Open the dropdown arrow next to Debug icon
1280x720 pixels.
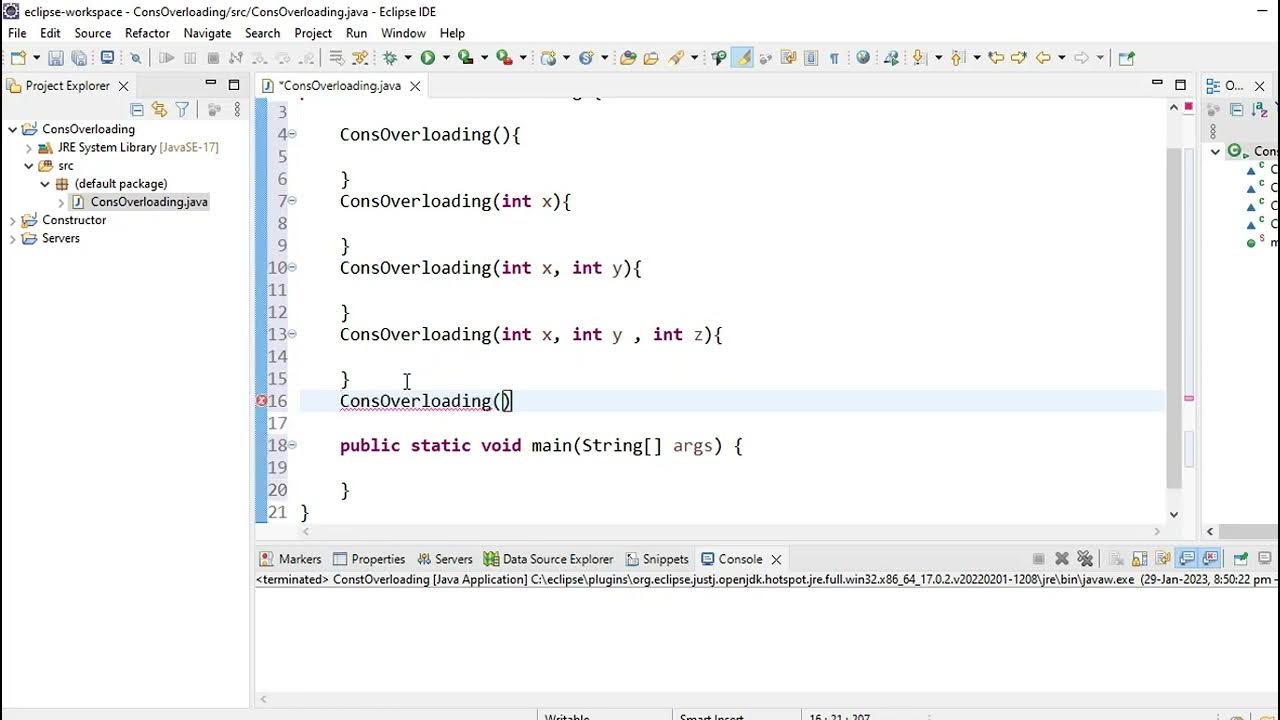(x=407, y=58)
